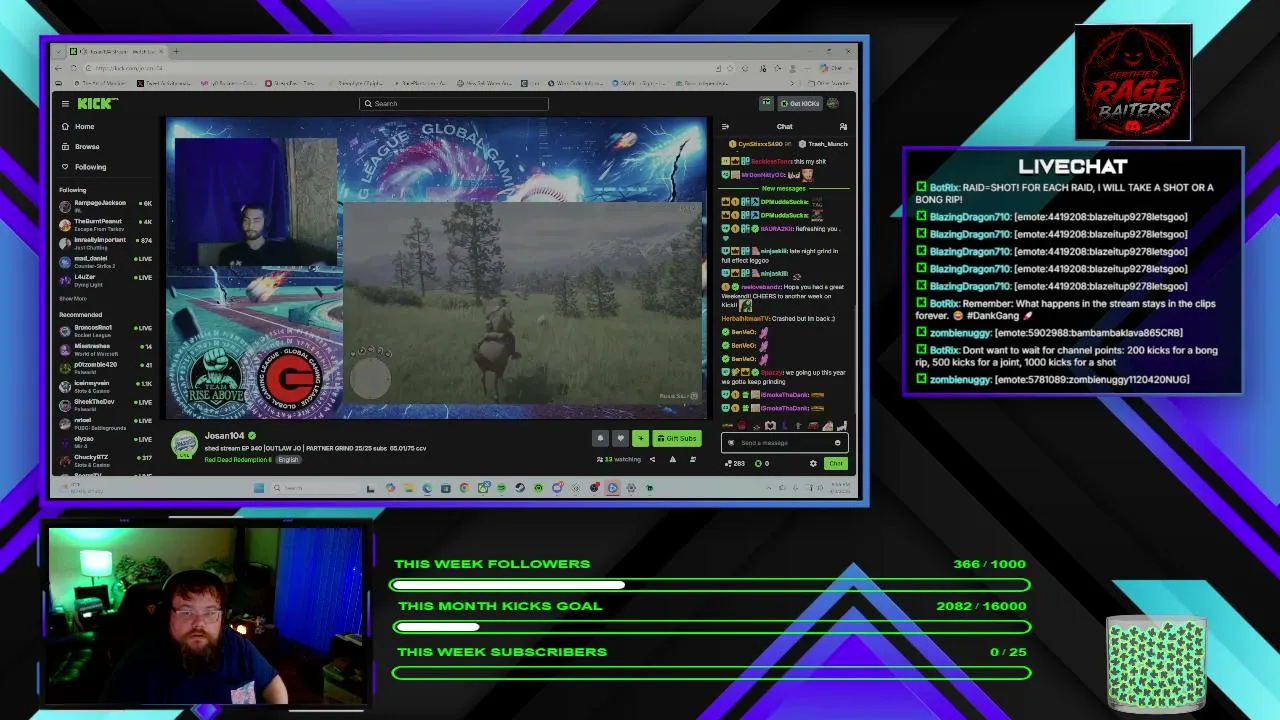This screenshot has height=720, width=1280.
Task: Select the Kick browser tab
Action: tap(115, 51)
